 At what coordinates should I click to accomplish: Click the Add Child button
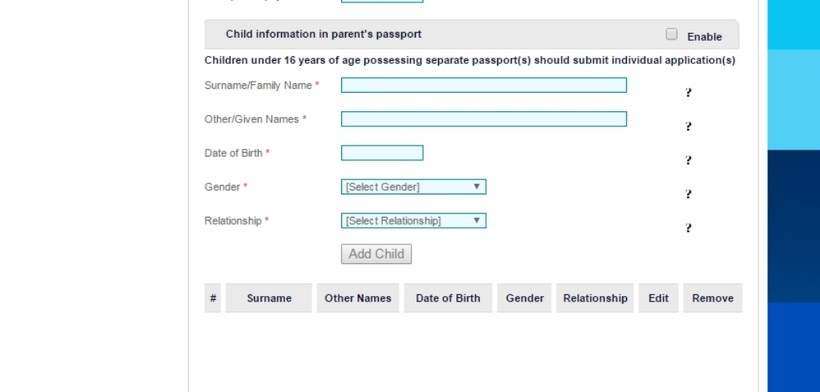click(376, 254)
